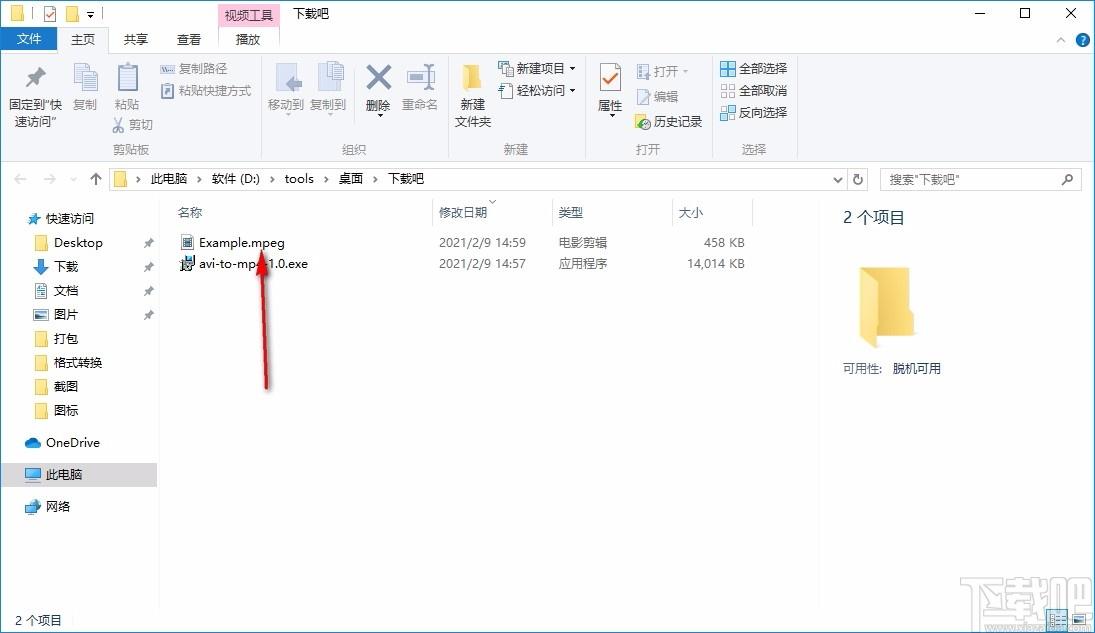The height and width of the screenshot is (633, 1095).
Task: Click the Paste clipboard icon
Action: coord(127,78)
